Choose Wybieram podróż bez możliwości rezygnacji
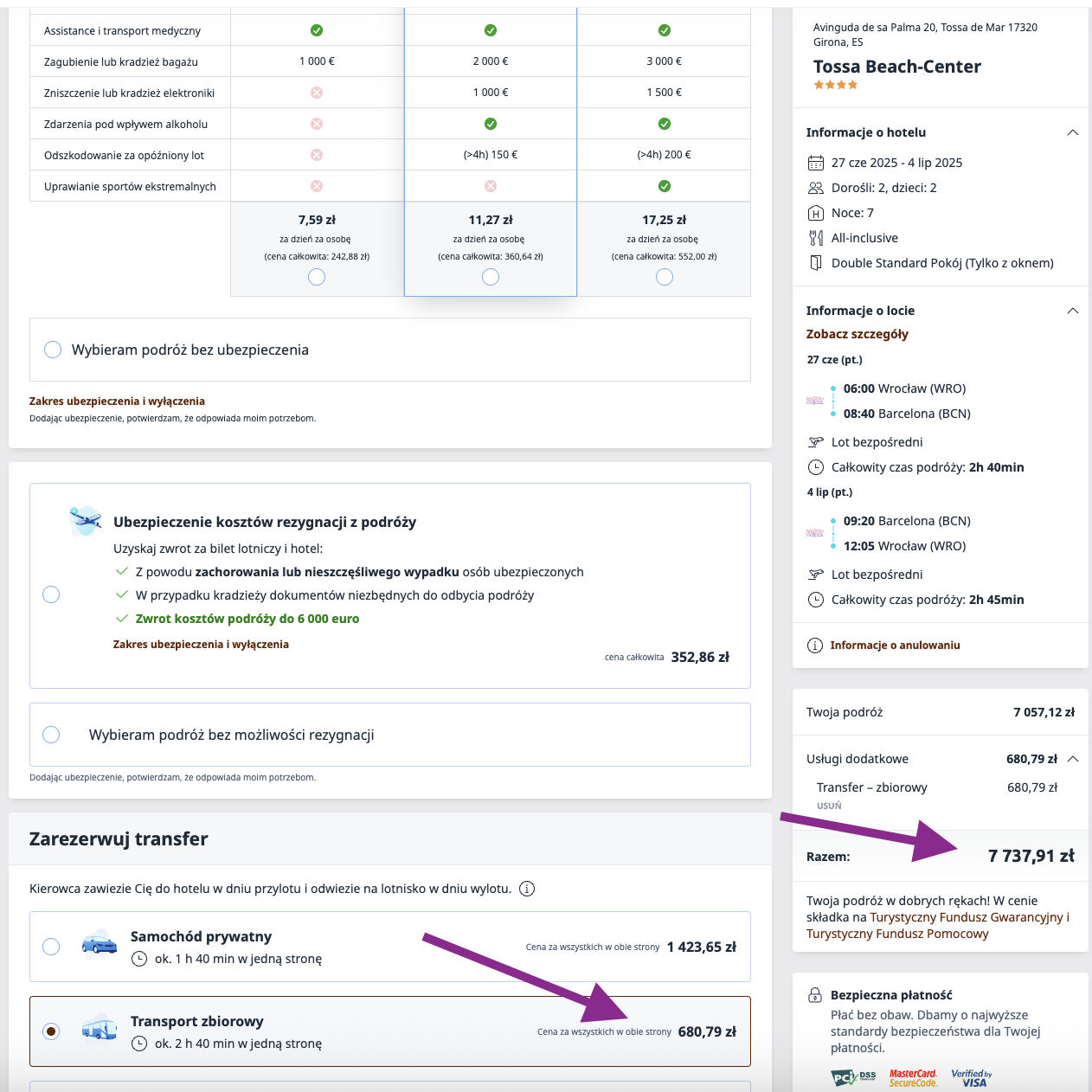This screenshot has height=1092, width=1092. click(51, 735)
